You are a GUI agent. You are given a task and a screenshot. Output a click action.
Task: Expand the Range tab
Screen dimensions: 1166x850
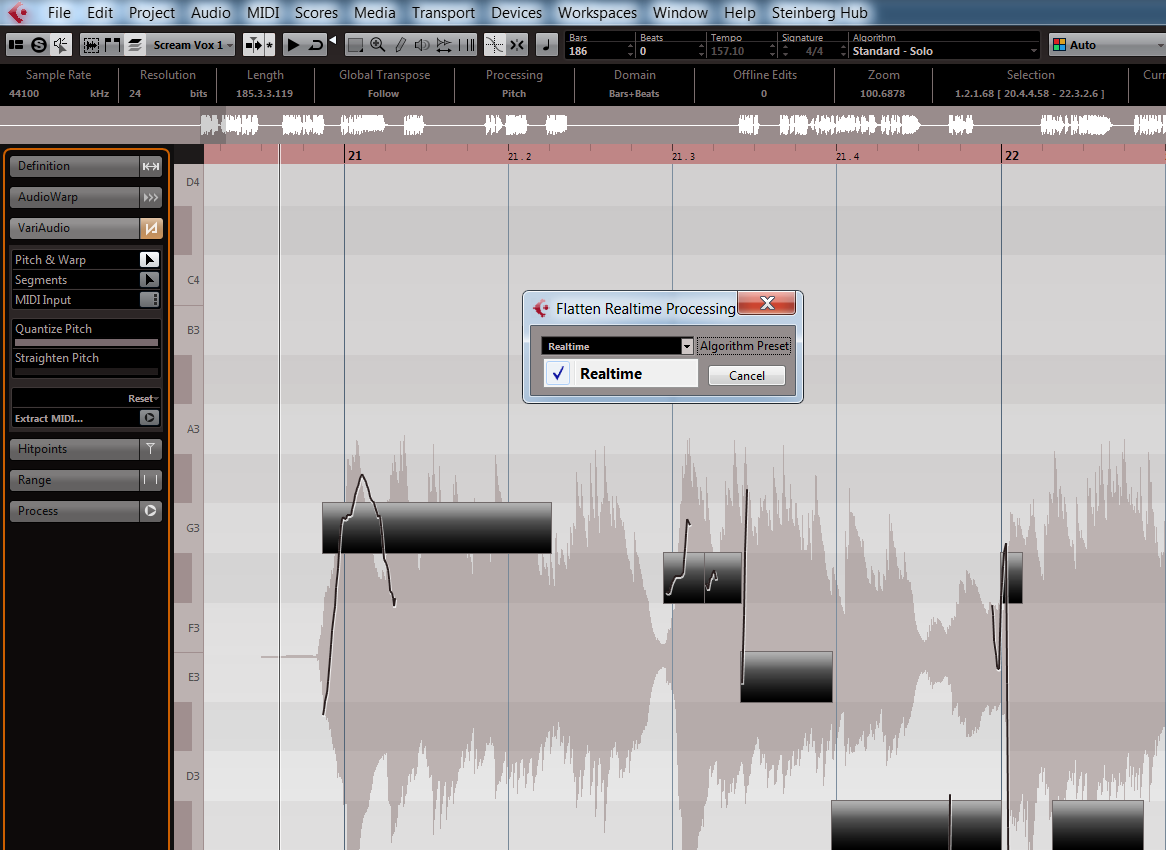pyautogui.click(x=74, y=480)
